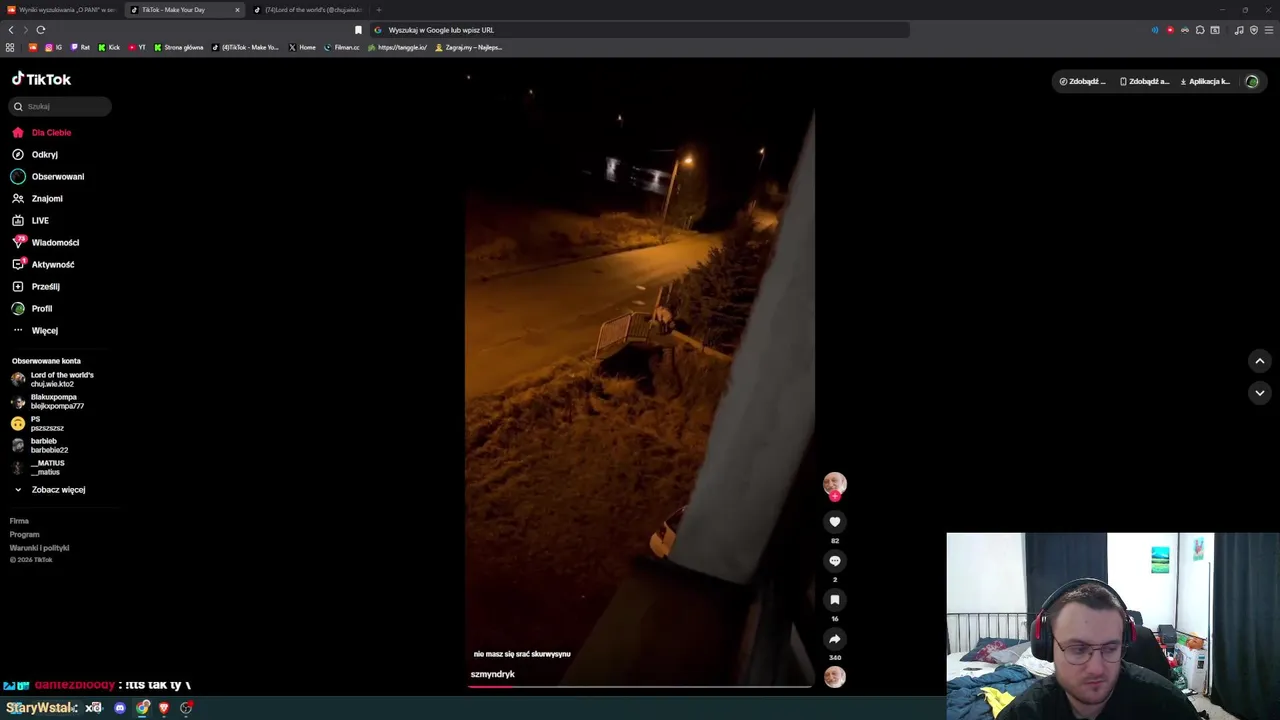Viewport: 1280px width, 720px height.
Task: Click the first Zdobądź coins button
Action: point(1082,82)
